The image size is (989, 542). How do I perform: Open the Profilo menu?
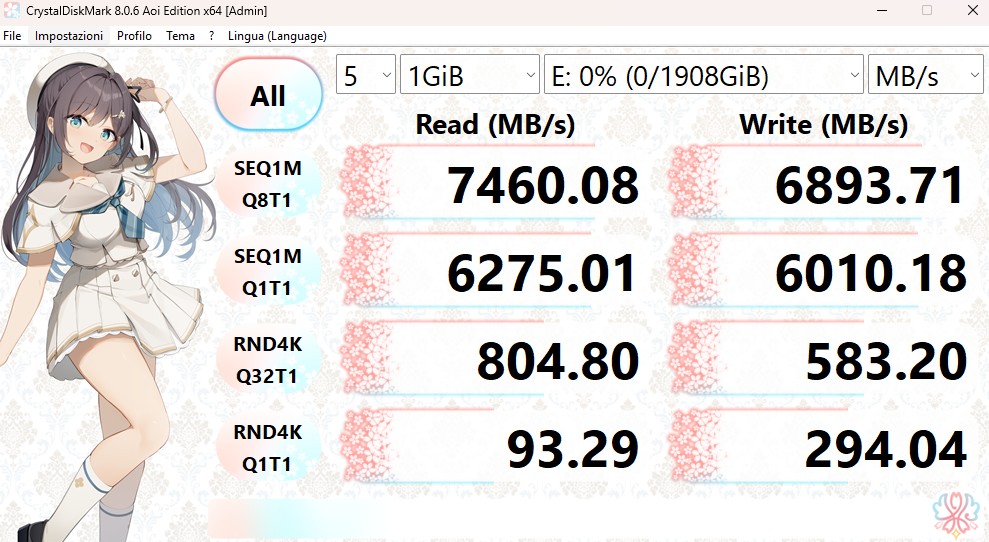pos(134,36)
